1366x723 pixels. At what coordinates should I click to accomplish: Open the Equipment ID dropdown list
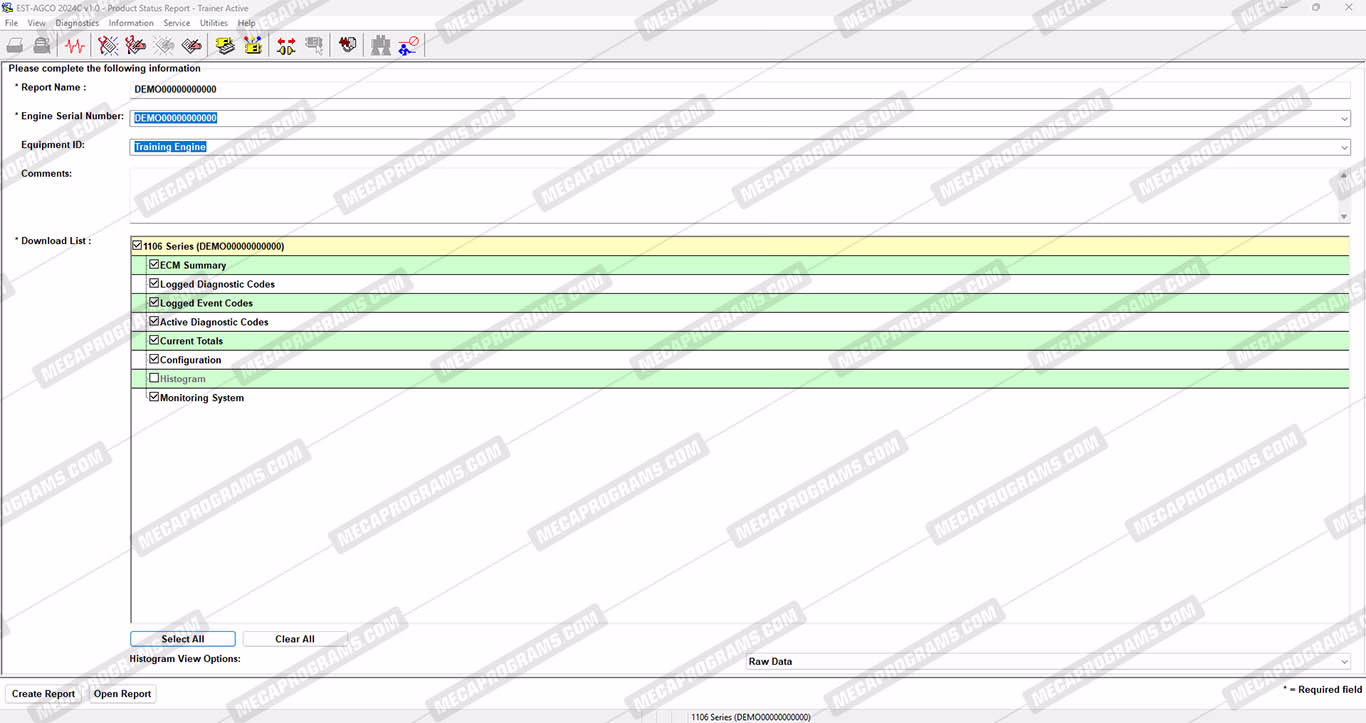click(x=1344, y=147)
